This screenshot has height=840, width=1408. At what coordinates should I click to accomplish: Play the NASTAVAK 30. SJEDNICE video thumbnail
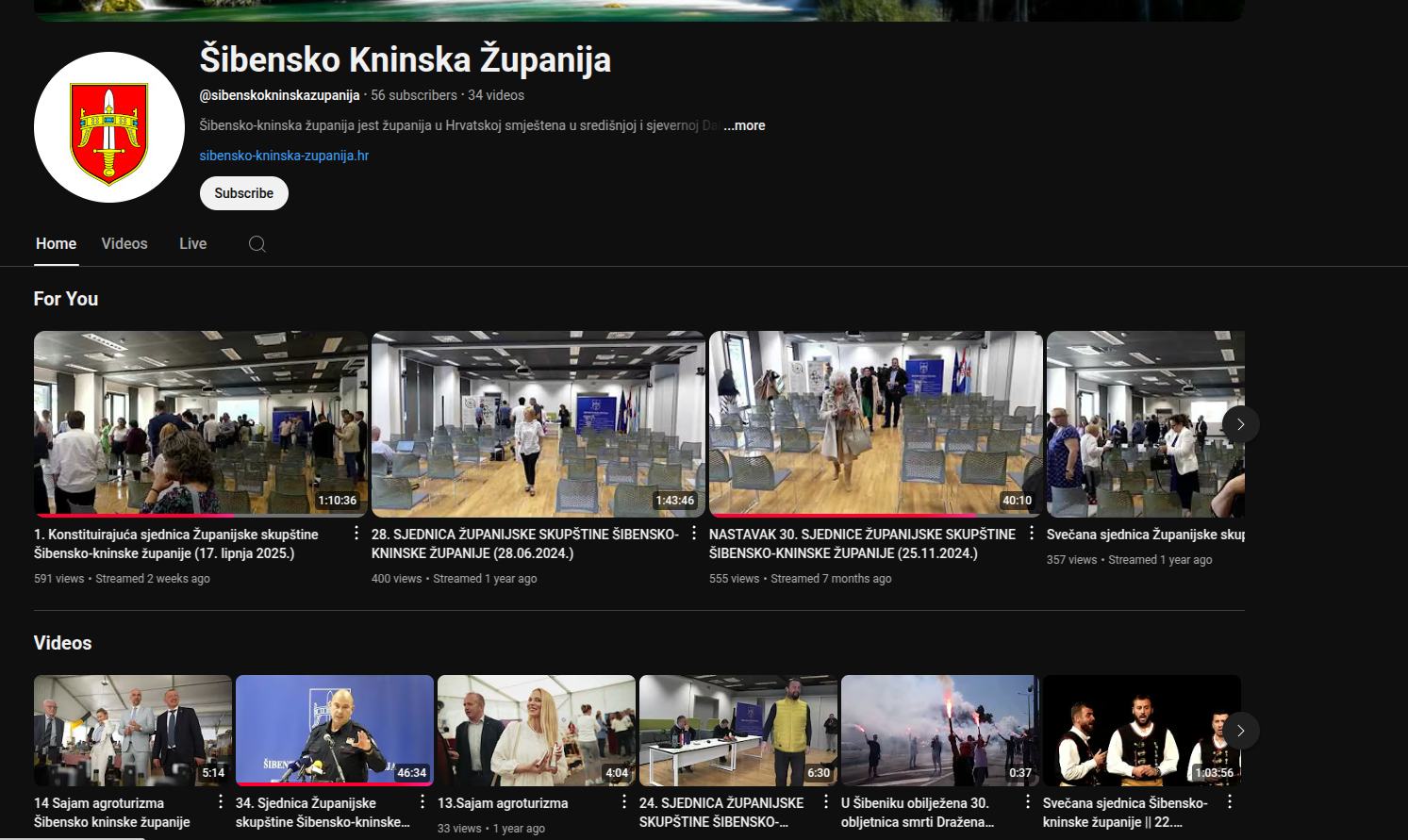pos(875,423)
